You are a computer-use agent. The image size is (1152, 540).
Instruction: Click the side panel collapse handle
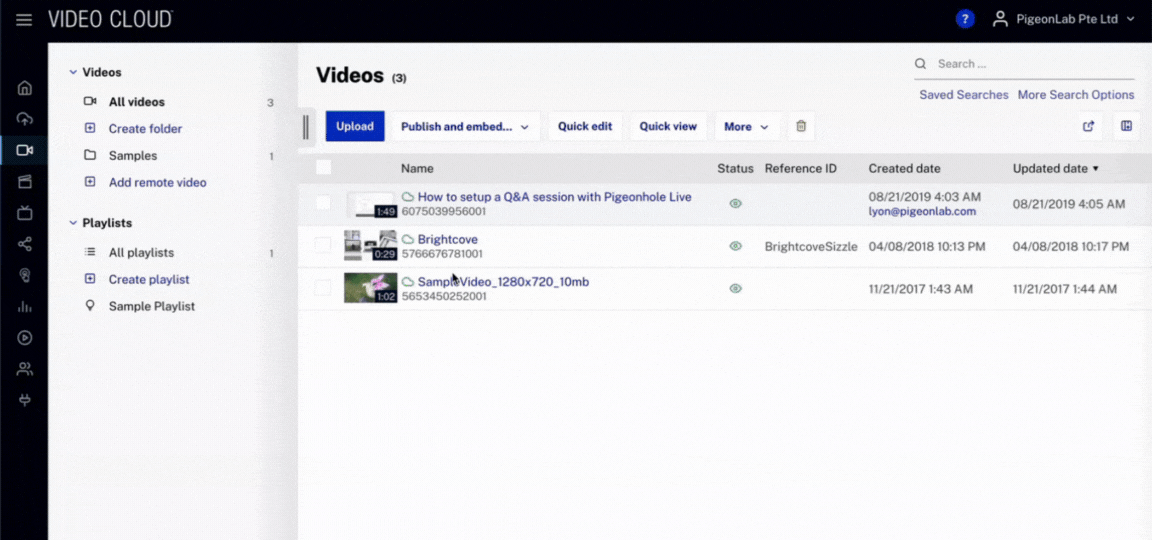(x=306, y=127)
